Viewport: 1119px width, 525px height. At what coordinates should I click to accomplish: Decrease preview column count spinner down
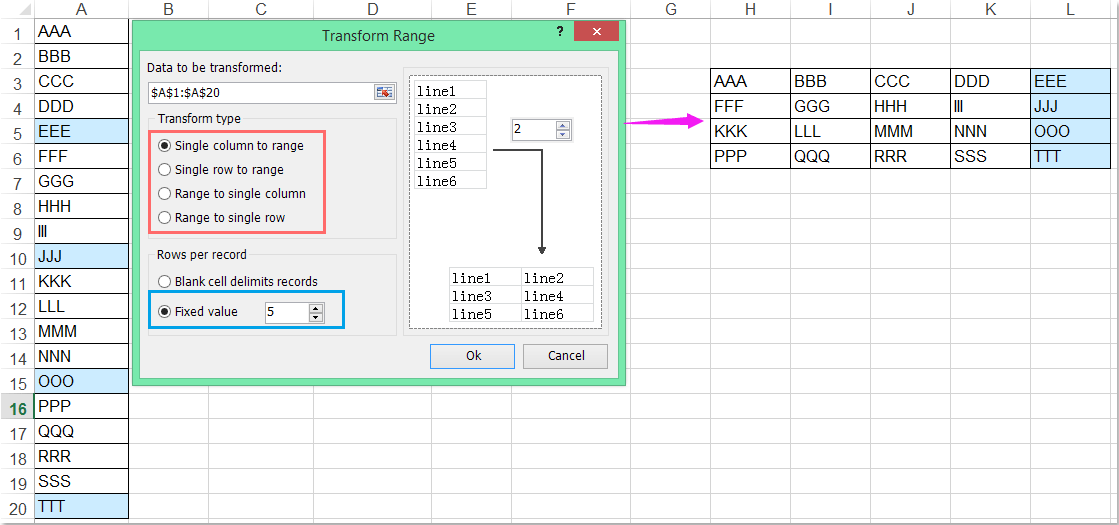tap(562, 135)
